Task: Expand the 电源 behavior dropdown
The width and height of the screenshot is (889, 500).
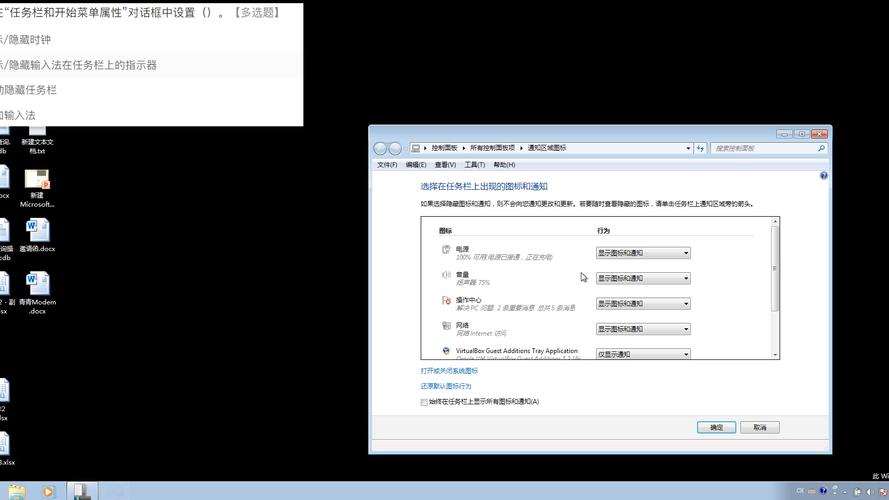Action: coord(643,253)
